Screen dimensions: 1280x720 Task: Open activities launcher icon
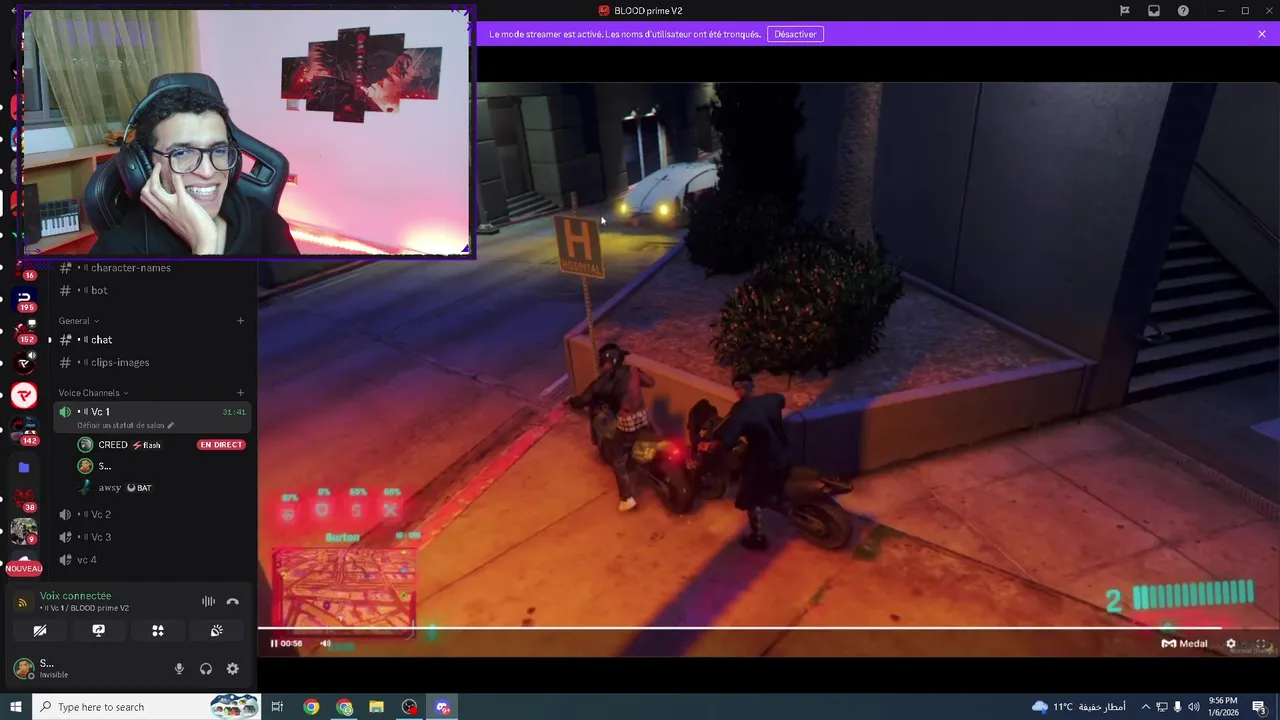pyautogui.click(x=157, y=631)
